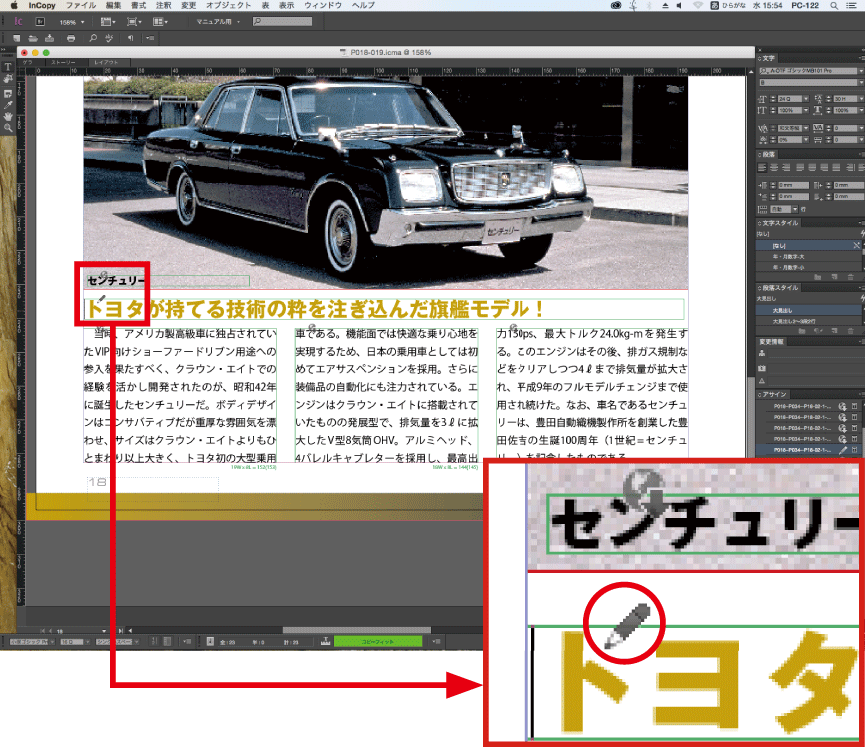This screenshot has height=747, width=865.
Task: Select the Eyedropper tool
Action: click(x=8, y=105)
